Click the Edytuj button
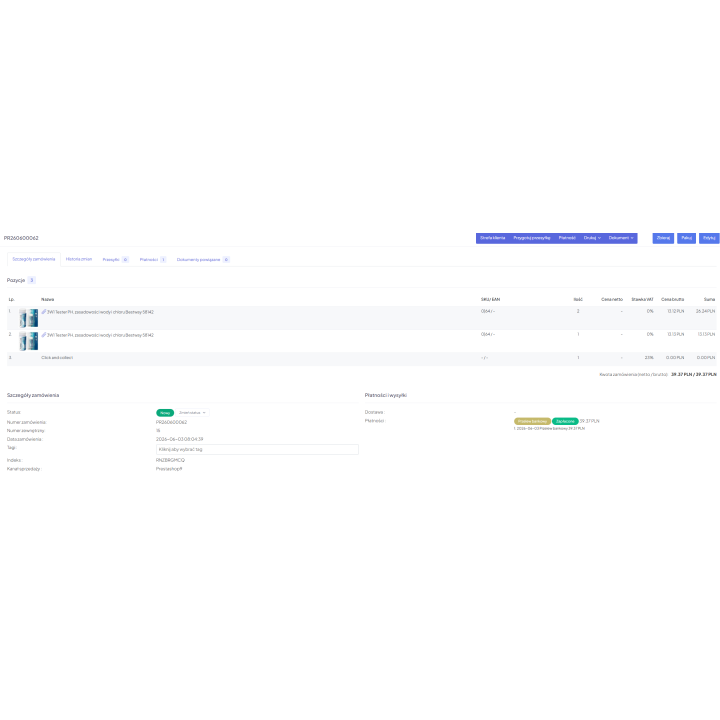Viewport: 720px width, 720px height. click(x=709, y=238)
